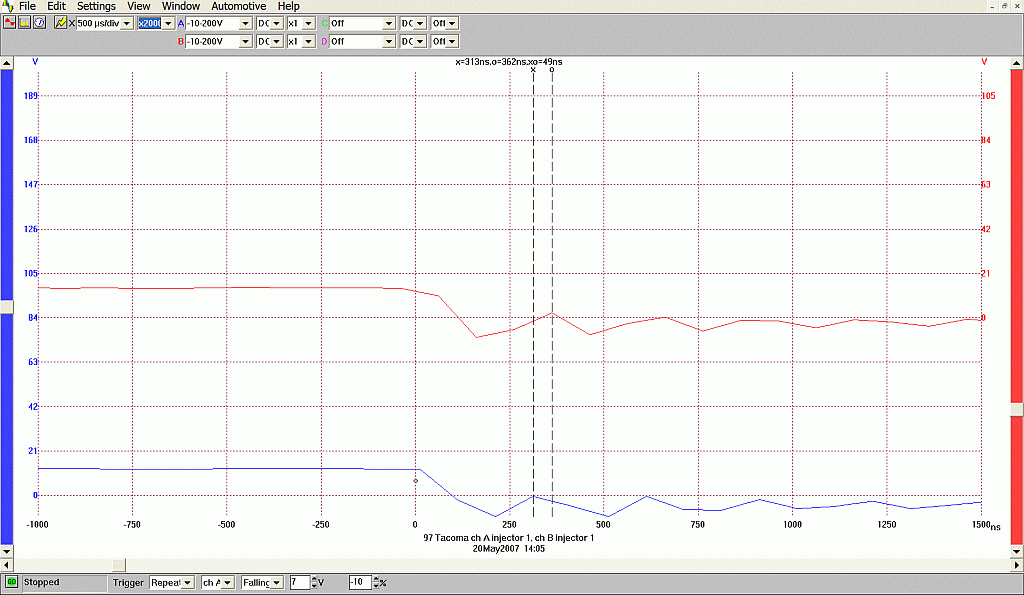
Task: Expand the x2000 zoom factor dropdown
Action: [x=168, y=24]
